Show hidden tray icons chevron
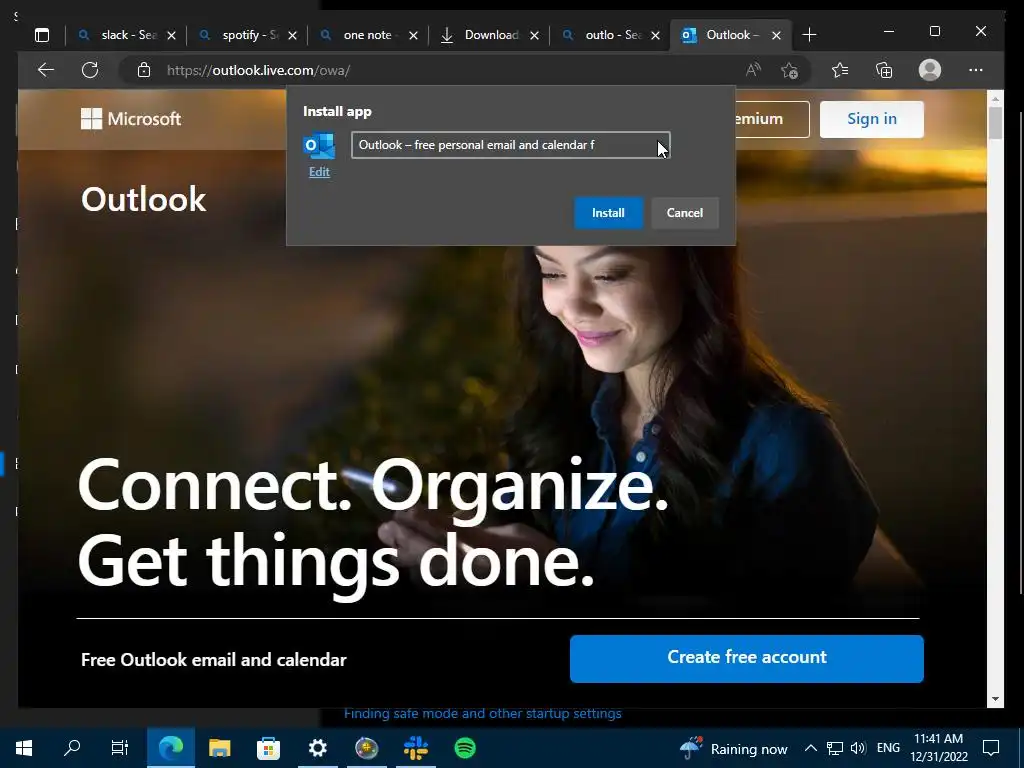 click(x=810, y=748)
